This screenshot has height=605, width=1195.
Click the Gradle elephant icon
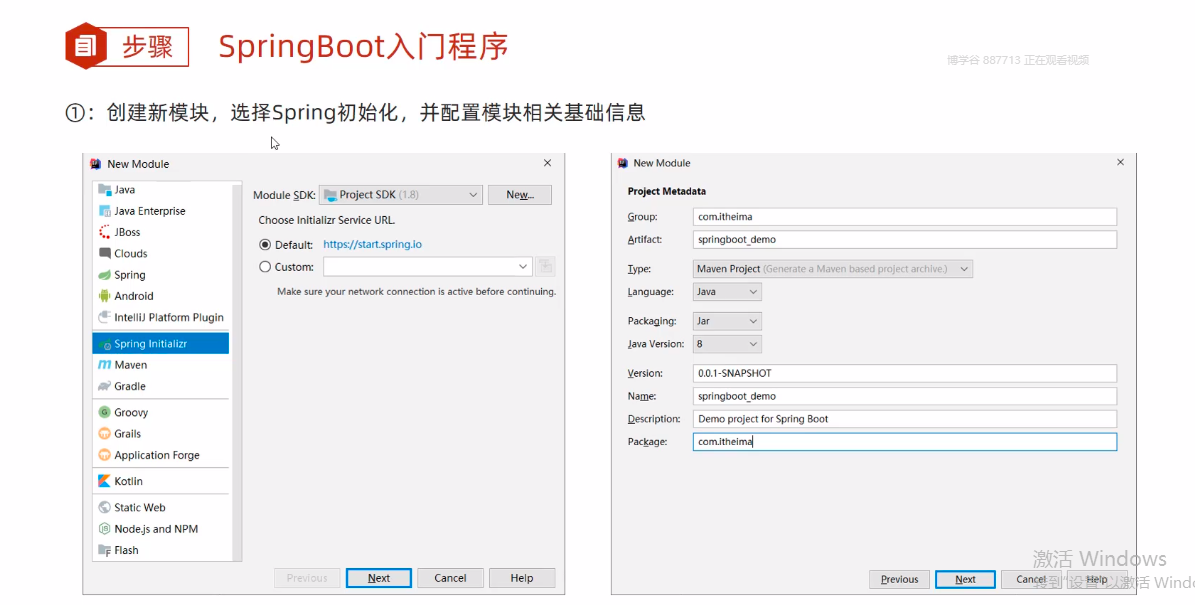coord(104,386)
